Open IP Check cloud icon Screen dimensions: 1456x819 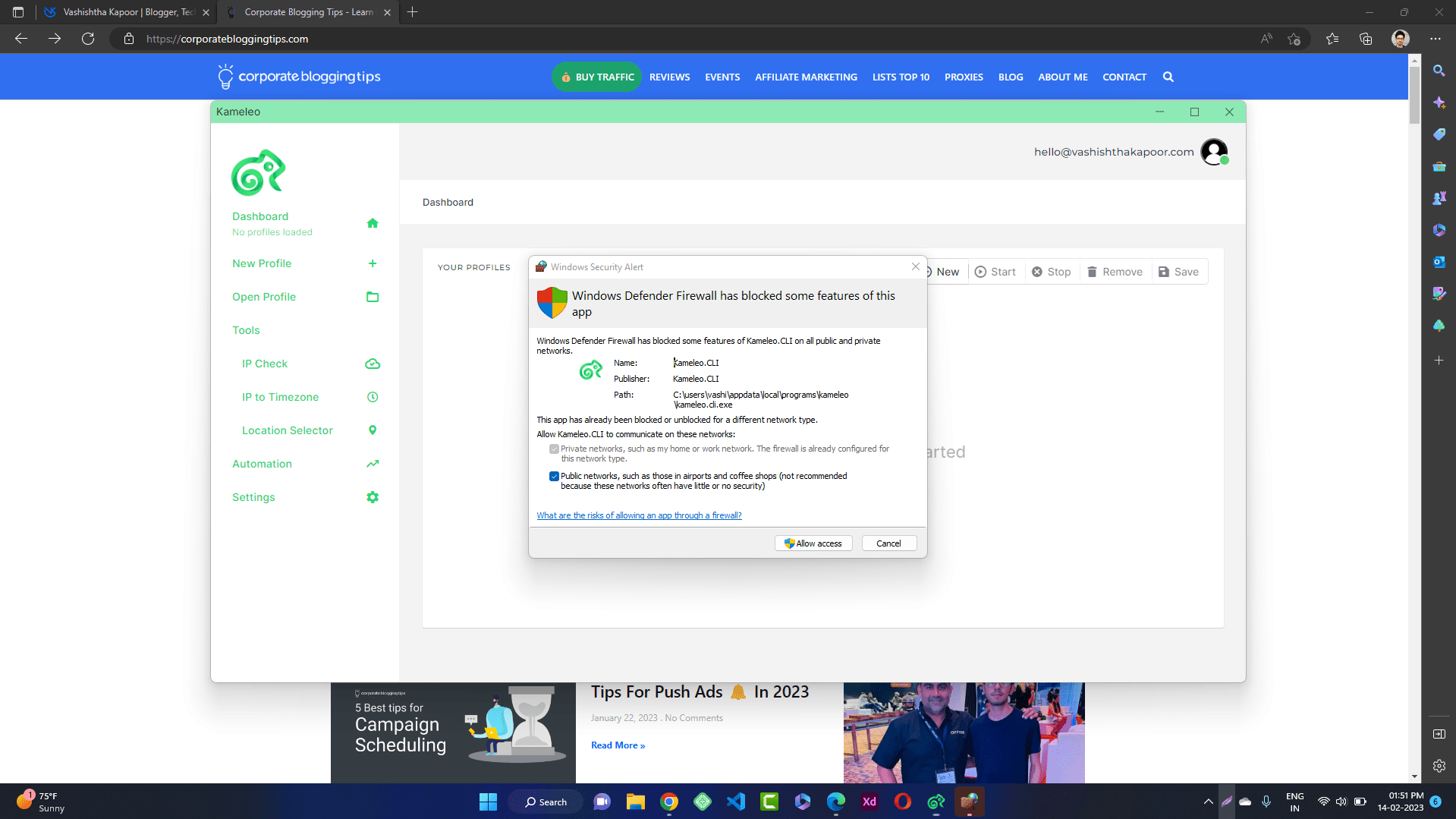[372, 364]
